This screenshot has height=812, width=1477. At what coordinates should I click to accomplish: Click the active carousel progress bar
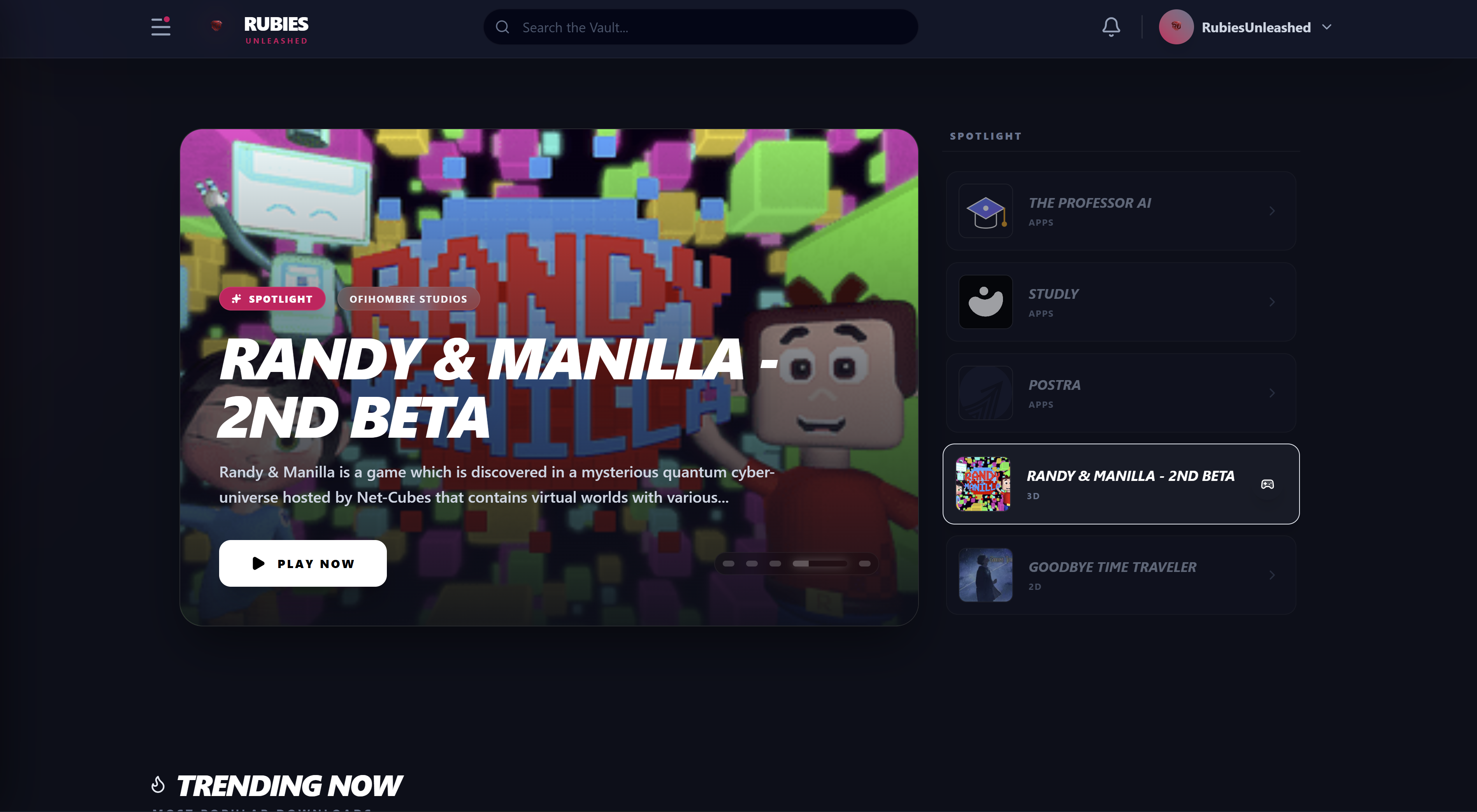pyautogui.click(x=819, y=563)
